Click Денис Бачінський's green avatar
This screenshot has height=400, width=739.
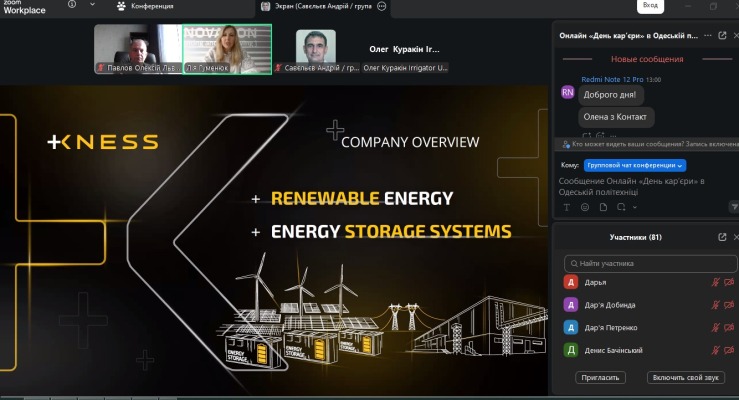point(571,350)
